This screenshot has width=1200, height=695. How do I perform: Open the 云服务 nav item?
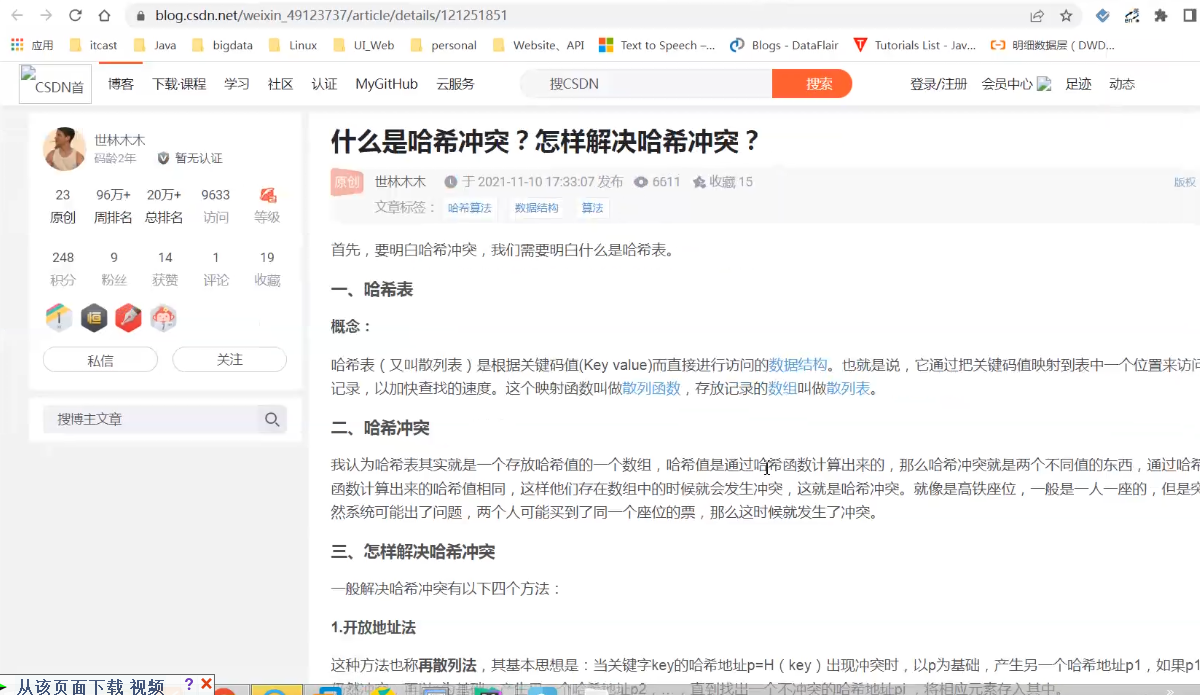pyautogui.click(x=455, y=84)
